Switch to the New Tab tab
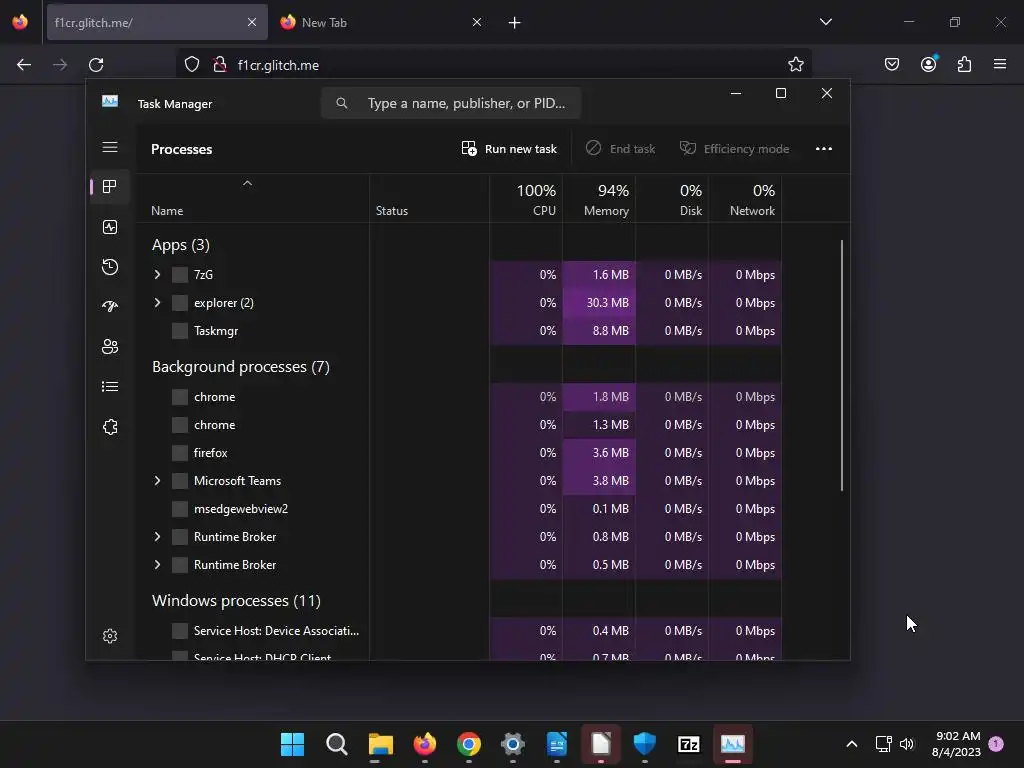 tap(380, 23)
